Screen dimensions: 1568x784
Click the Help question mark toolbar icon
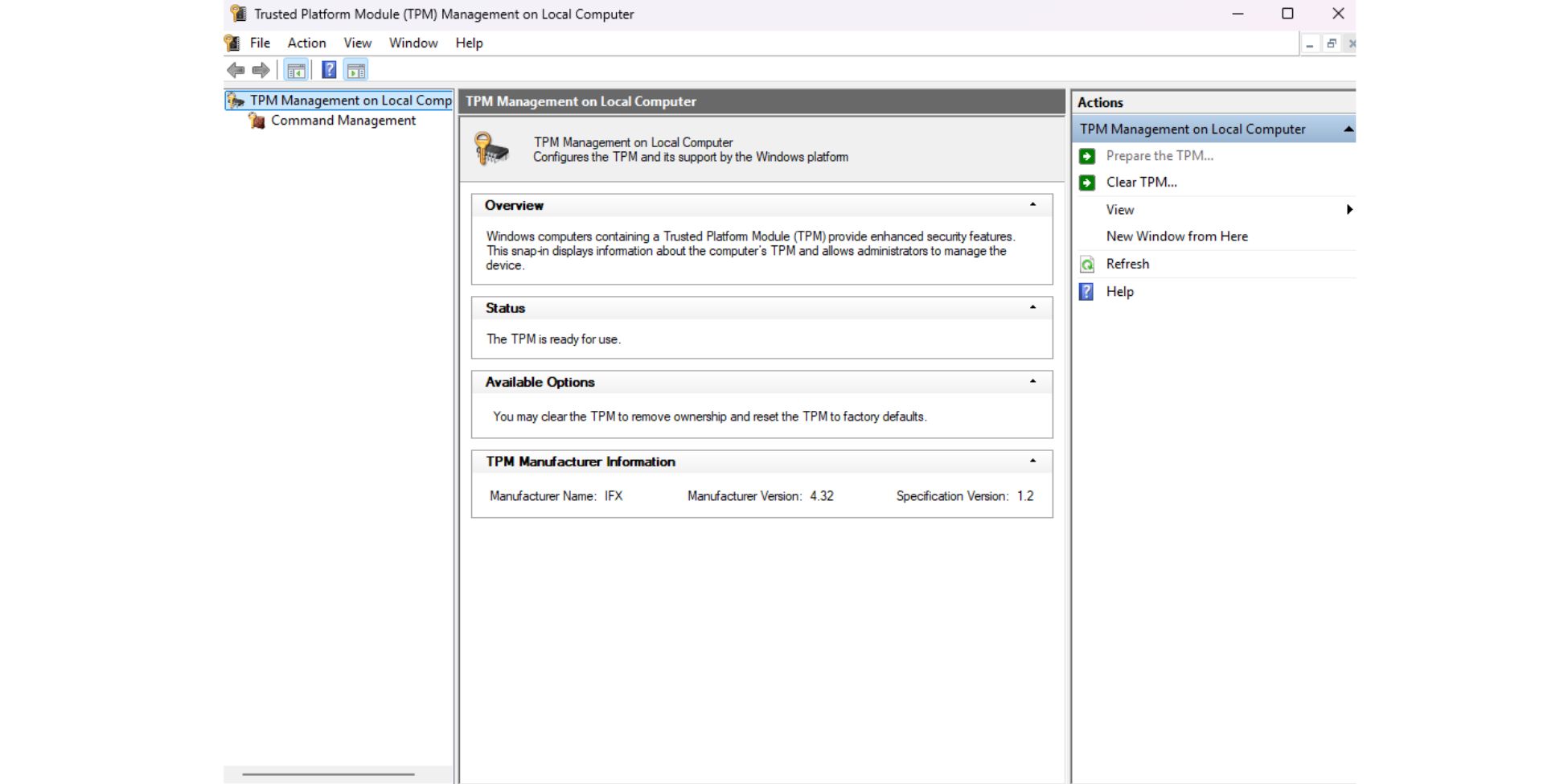[x=328, y=69]
